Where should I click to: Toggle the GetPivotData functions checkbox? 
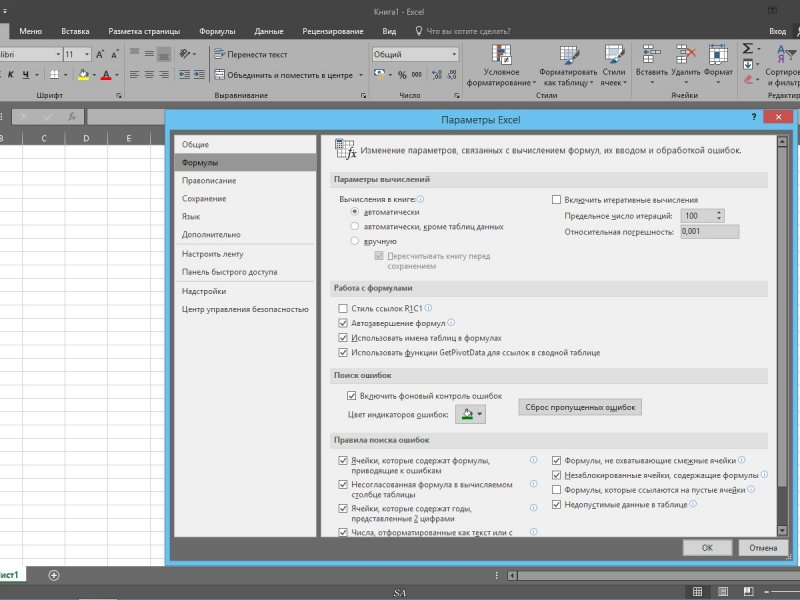(343, 353)
